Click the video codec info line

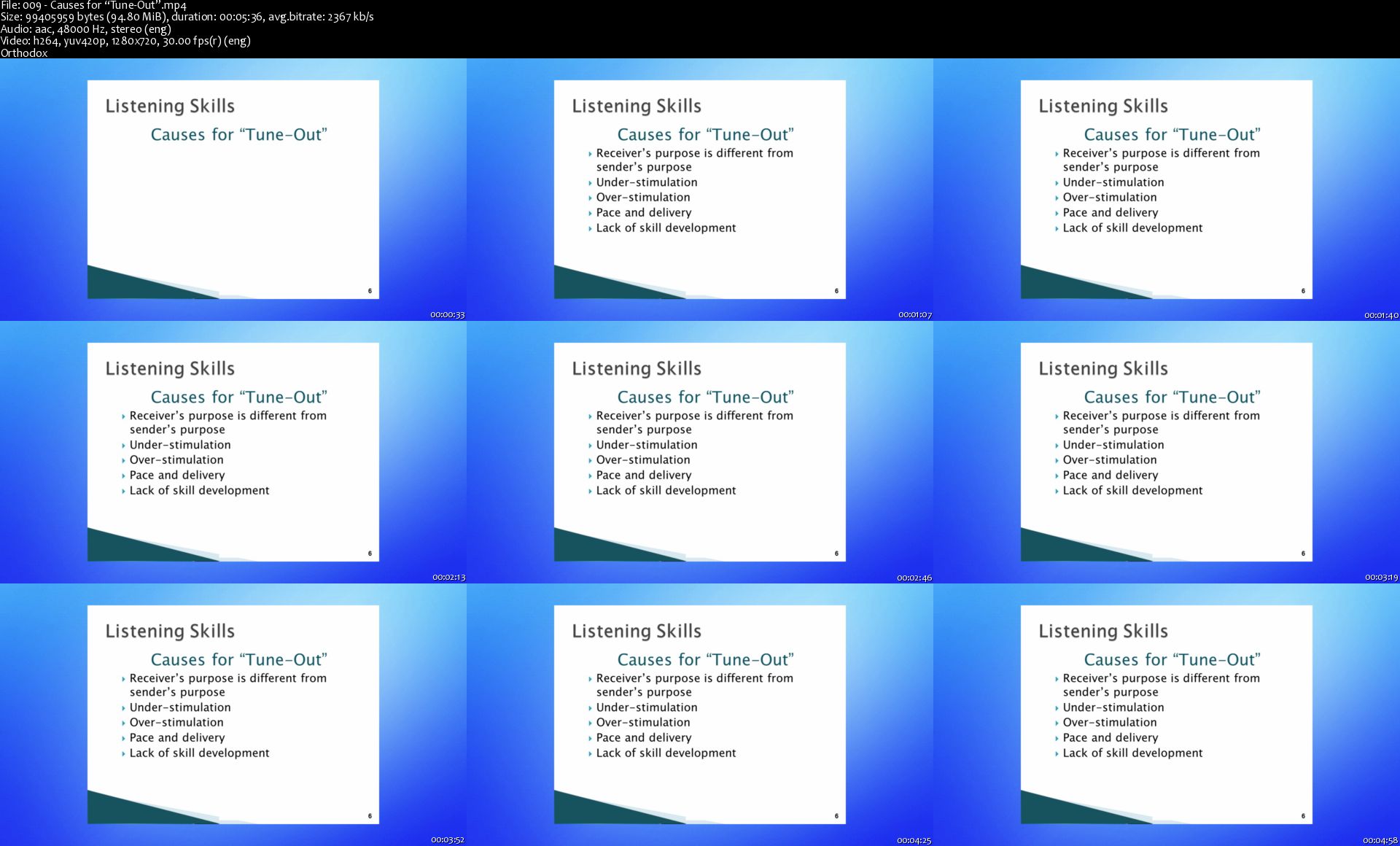coord(125,41)
